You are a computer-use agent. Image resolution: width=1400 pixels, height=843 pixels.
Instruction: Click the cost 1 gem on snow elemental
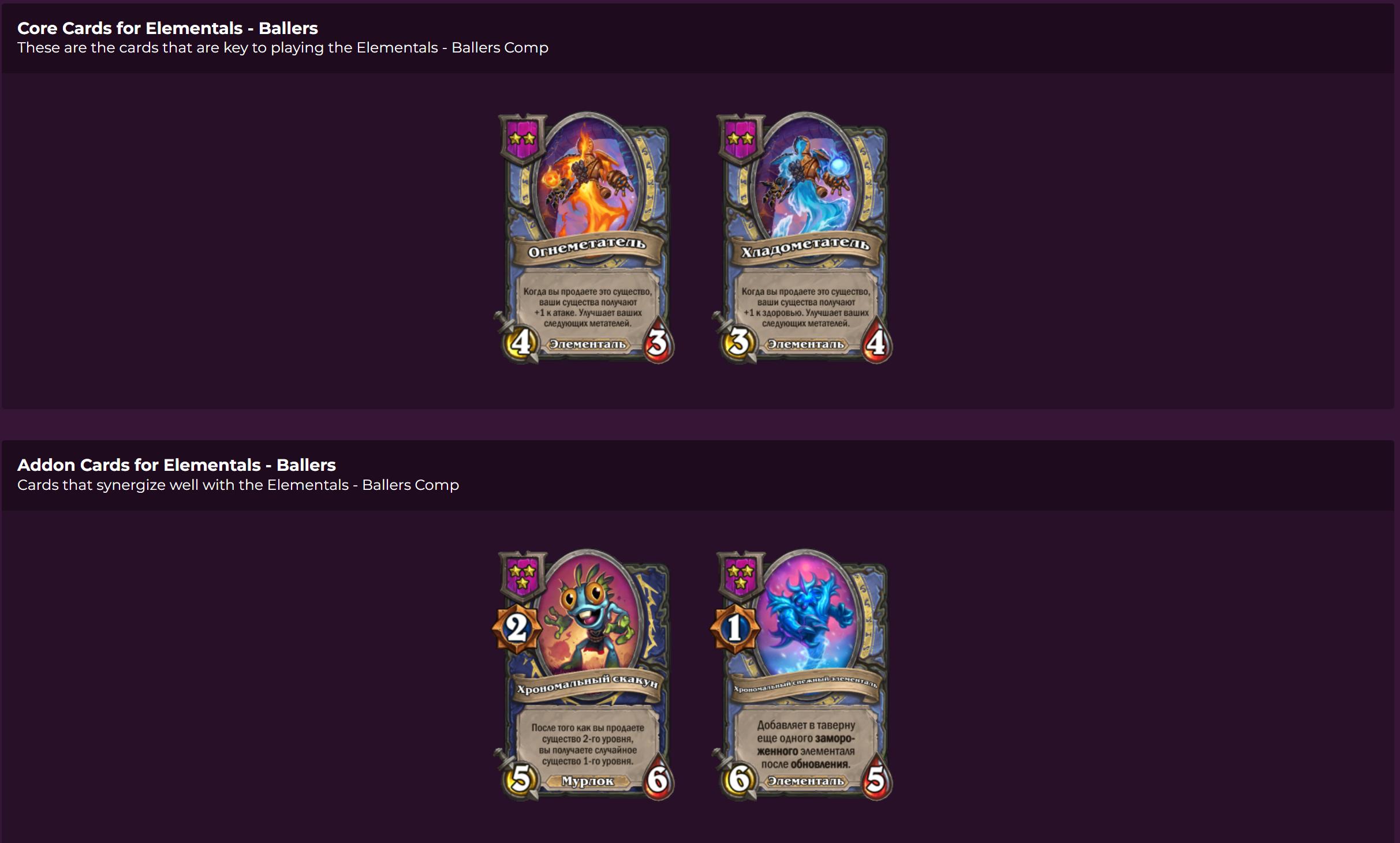click(x=734, y=628)
